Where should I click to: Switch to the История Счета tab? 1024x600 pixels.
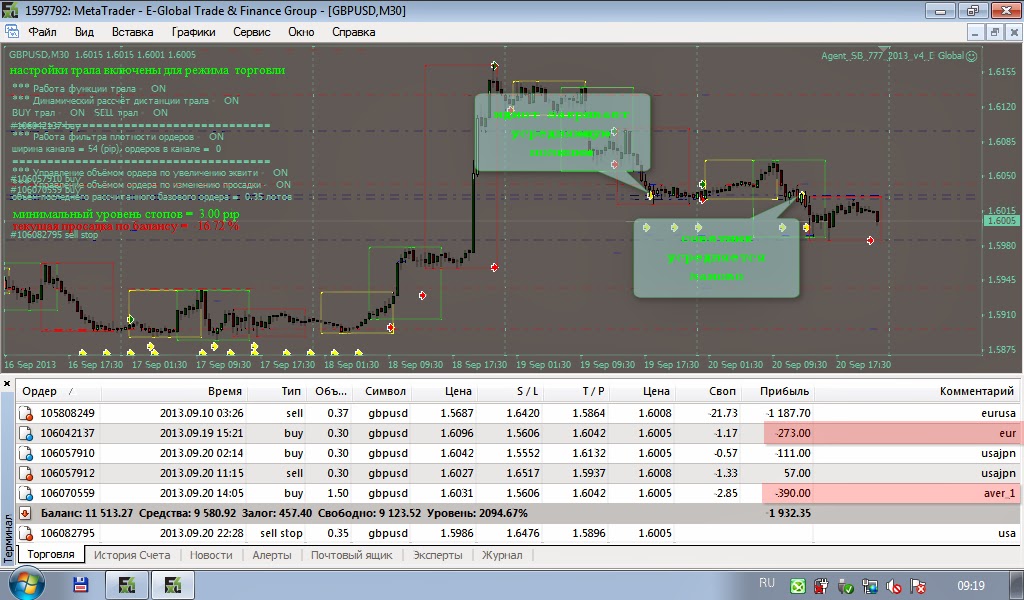click(132, 555)
